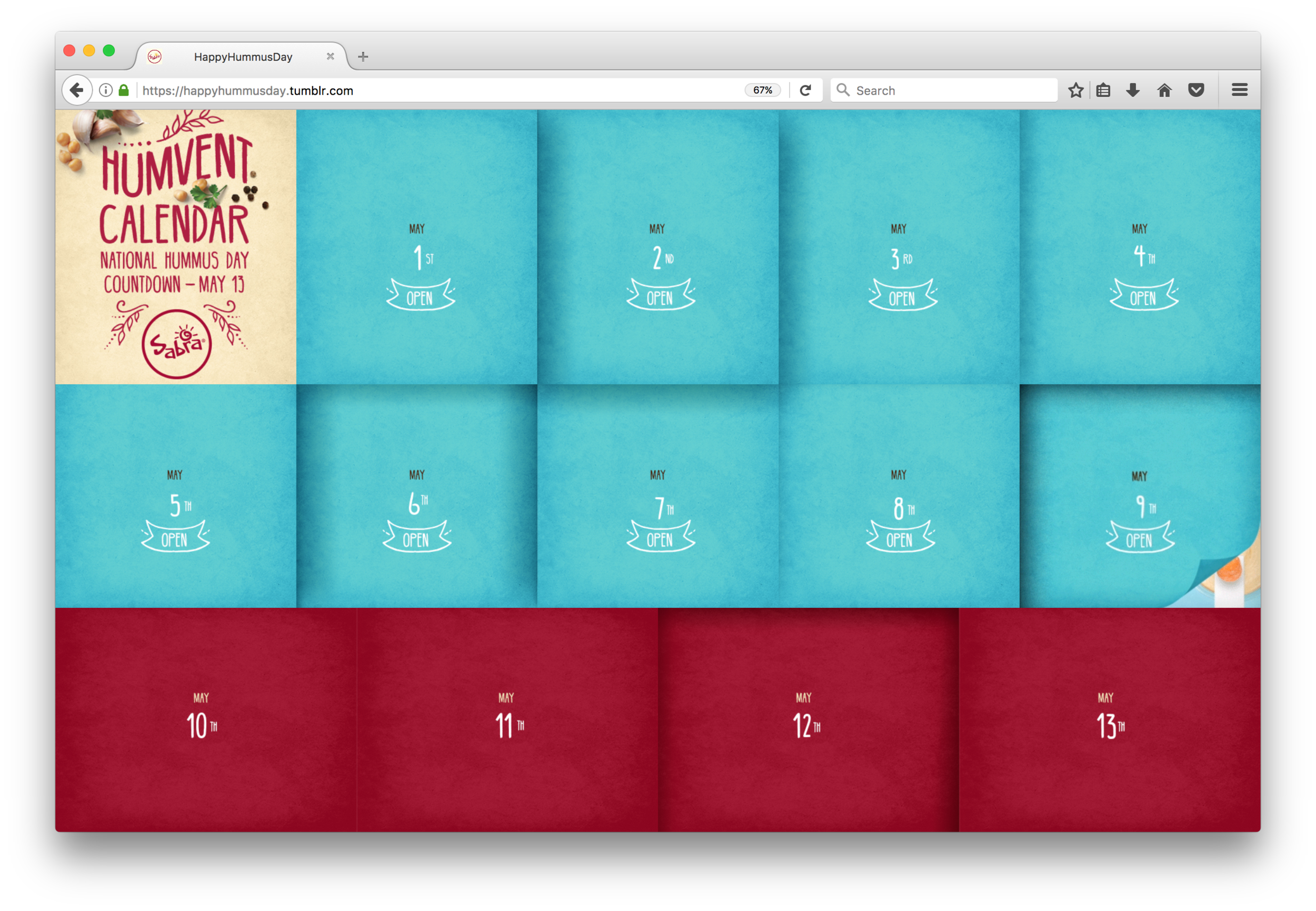
Task: Open a new tab with plus
Action: pyautogui.click(x=363, y=56)
